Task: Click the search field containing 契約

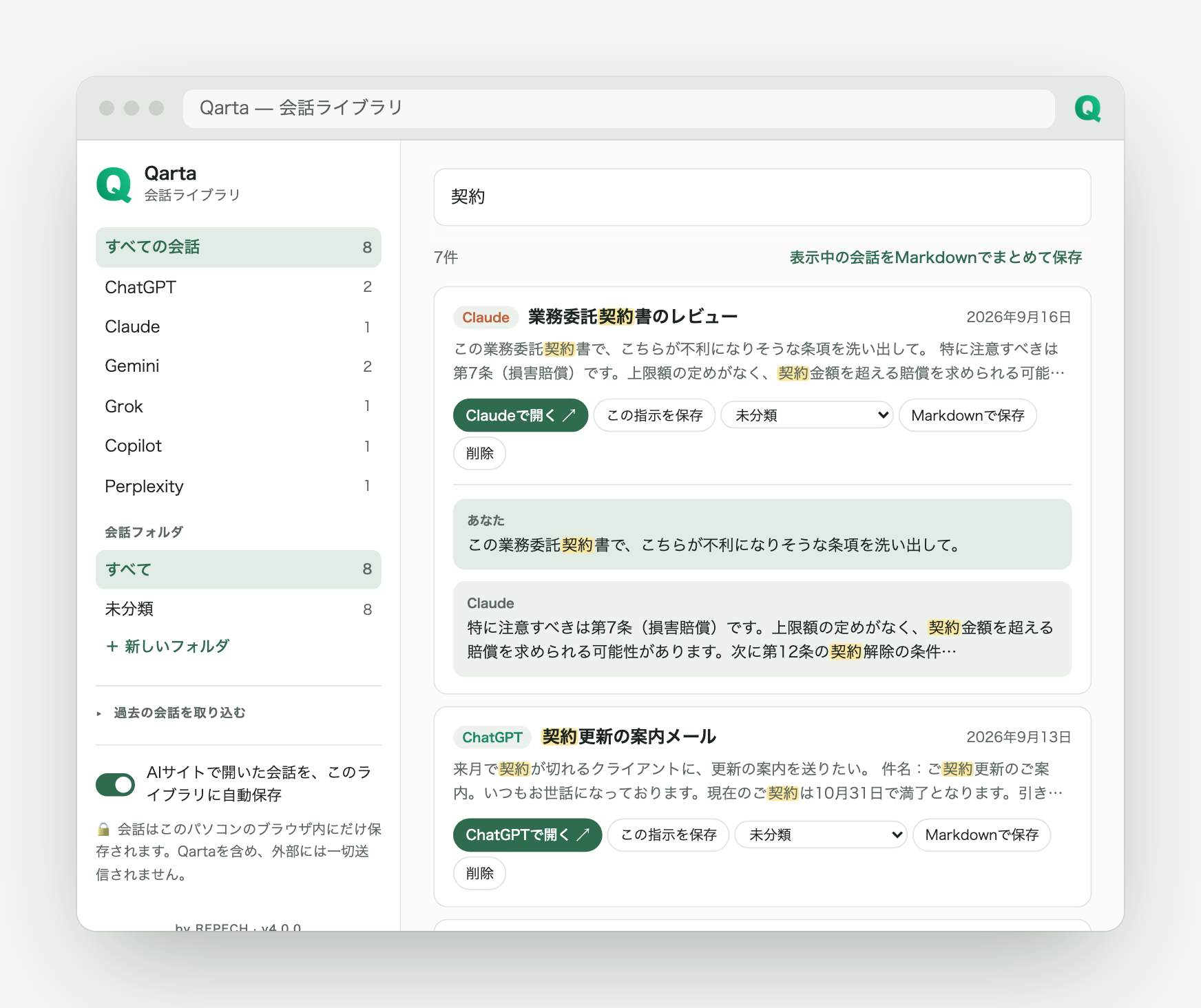Action: [762, 197]
